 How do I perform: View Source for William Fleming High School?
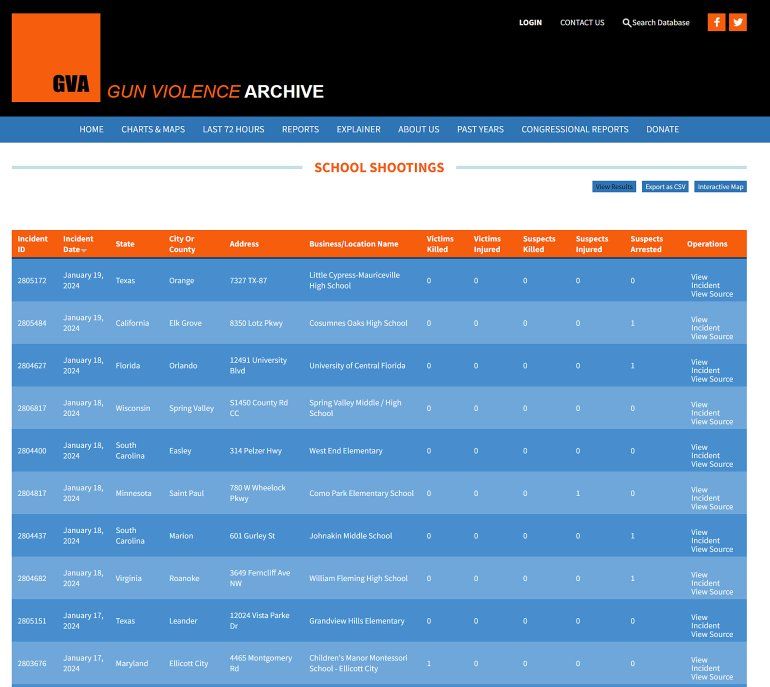click(712, 592)
